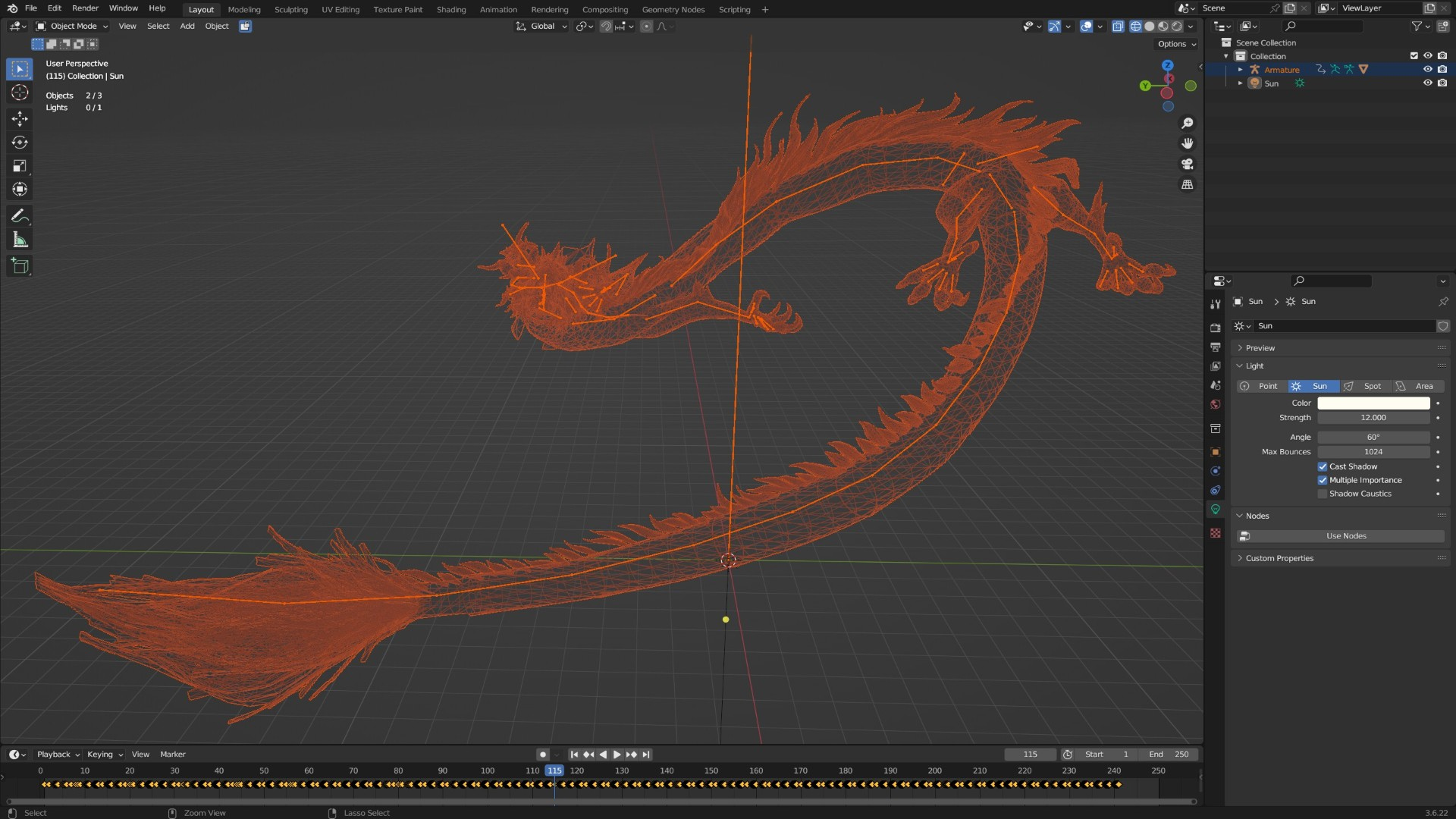The image size is (1456, 819).
Task: Pick the Rotate tool
Action: pos(20,142)
